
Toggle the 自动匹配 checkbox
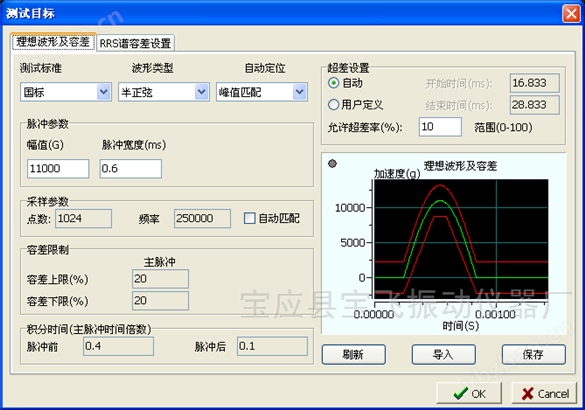[249, 218]
